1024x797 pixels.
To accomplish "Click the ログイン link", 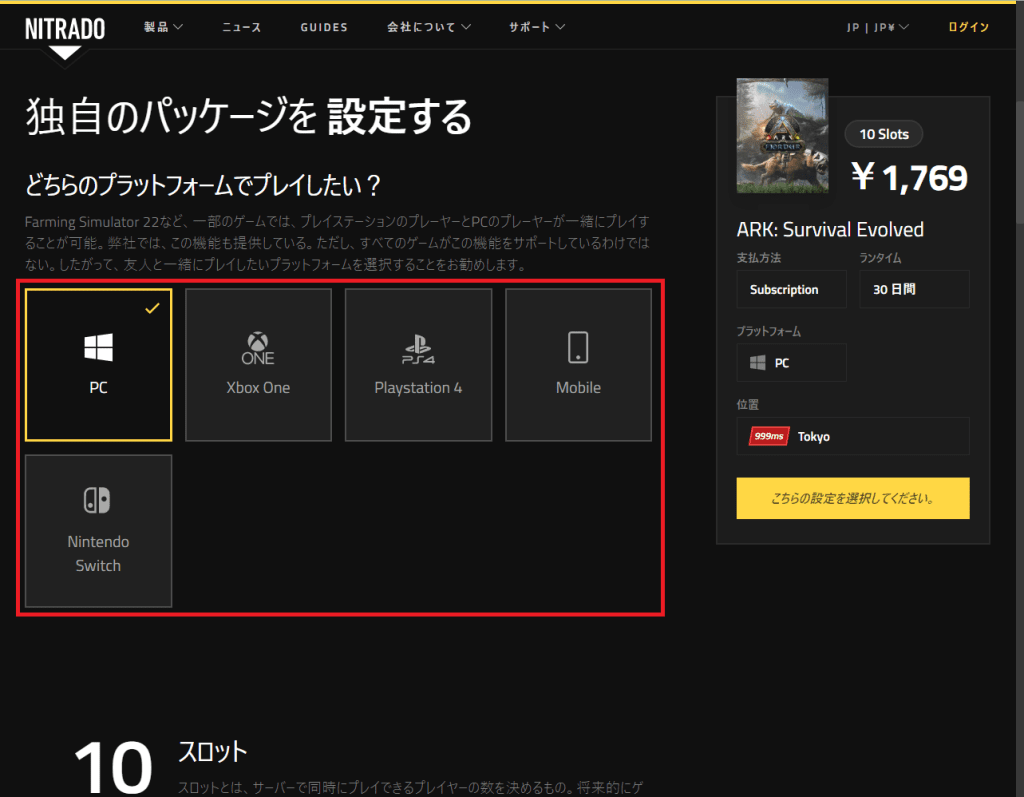I will tap(968, 27).
